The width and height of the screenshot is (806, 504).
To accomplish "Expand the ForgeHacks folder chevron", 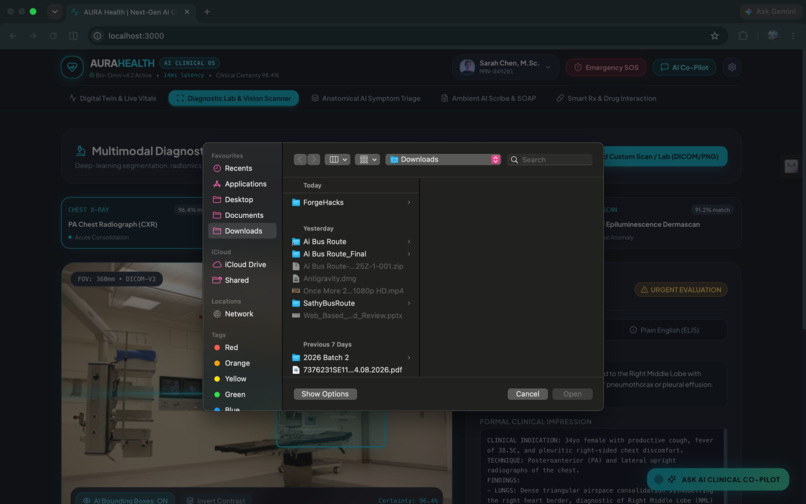I will click(x=409, y=203).
